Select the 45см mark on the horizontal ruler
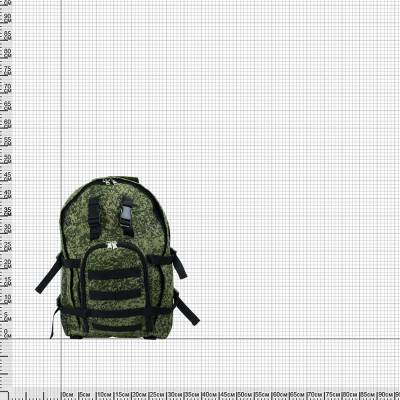The image size is (400, 400). (x=228, y=395)
